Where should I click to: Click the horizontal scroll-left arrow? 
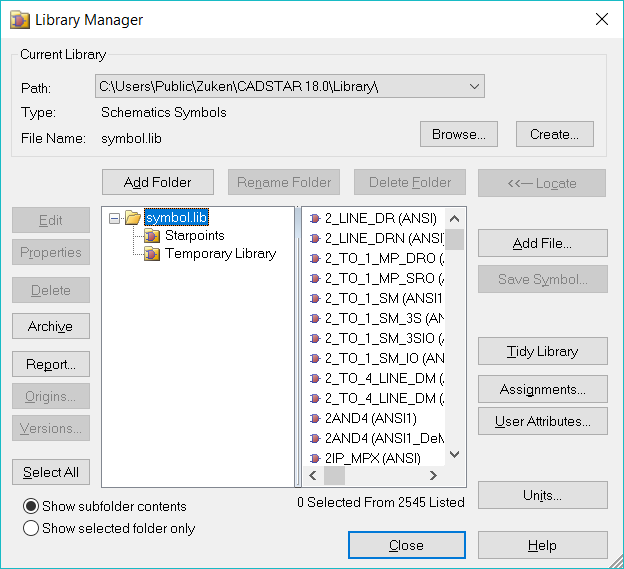(x=313, y=475)
